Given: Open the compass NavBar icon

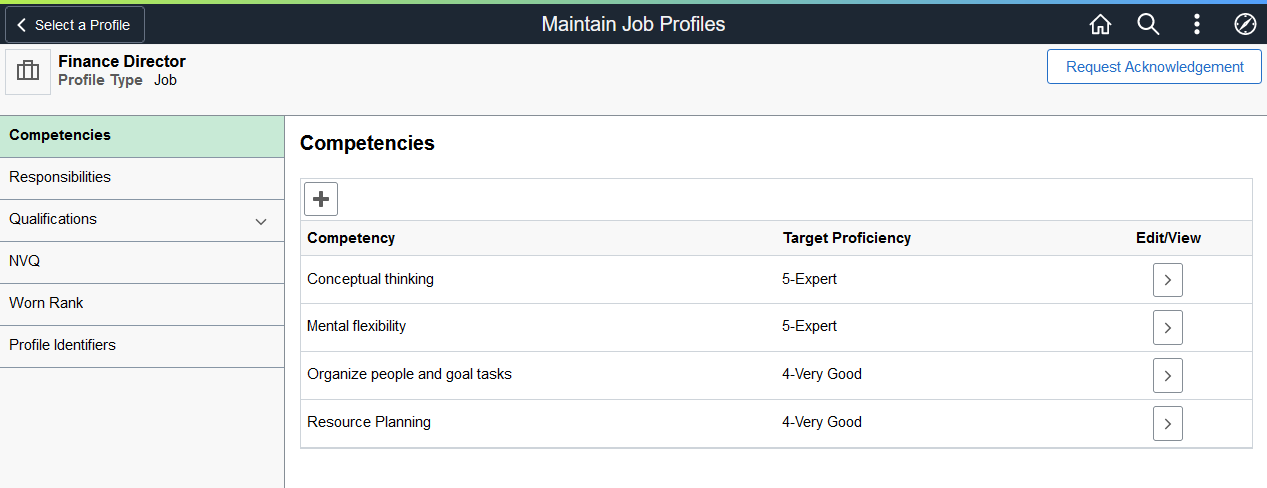Looking at the screenshot, I should pos(1245,24).
